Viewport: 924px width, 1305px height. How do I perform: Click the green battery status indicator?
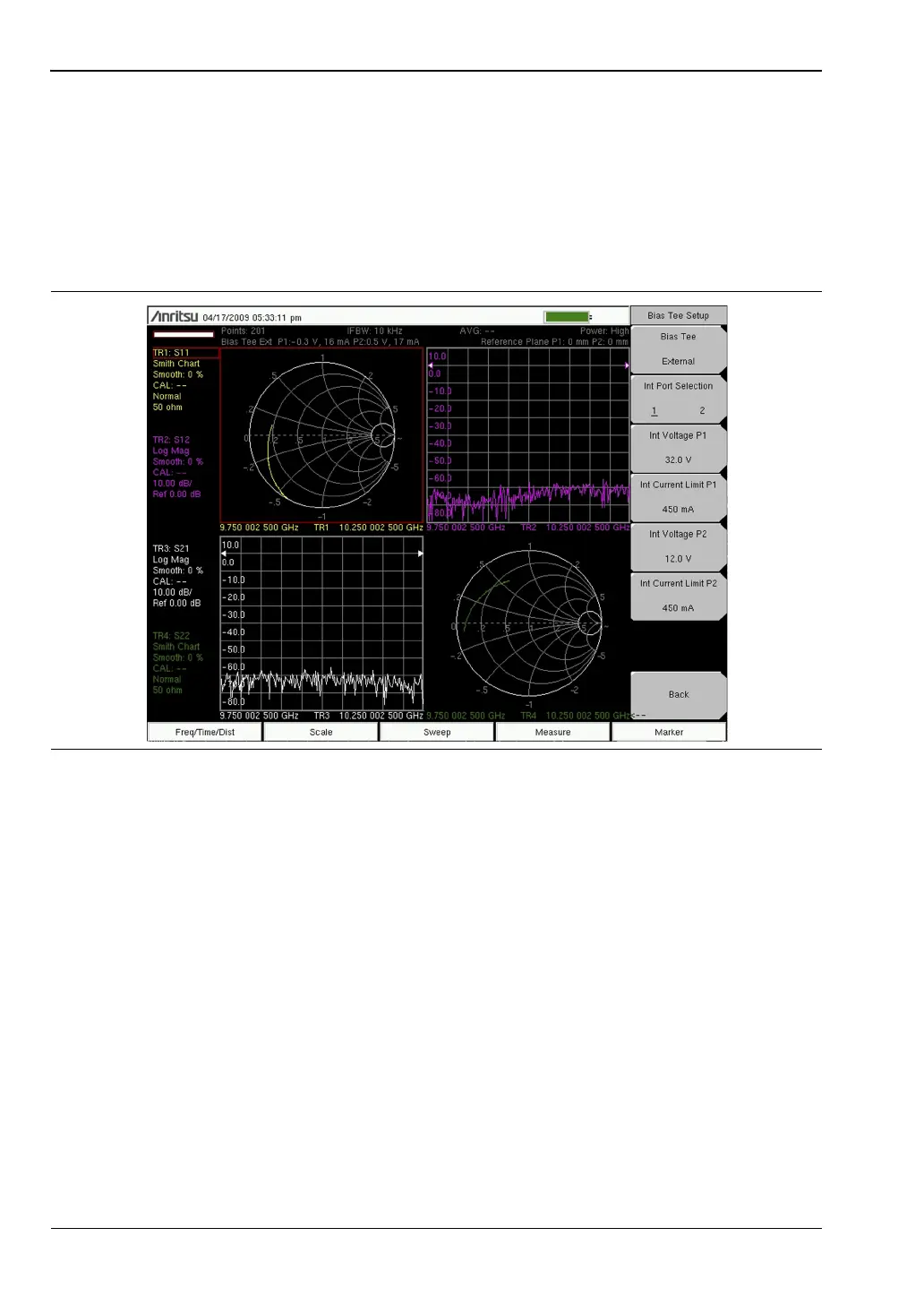pos(568,317)
